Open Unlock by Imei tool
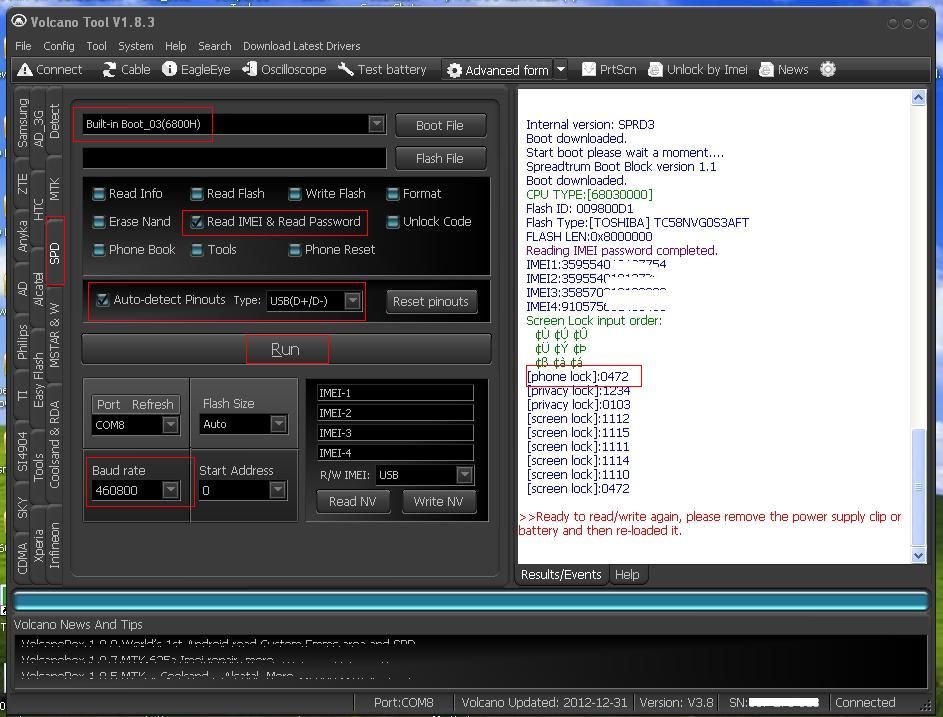Image resolution: width=943 pixels, height=717 pixels. pos(698,70)
